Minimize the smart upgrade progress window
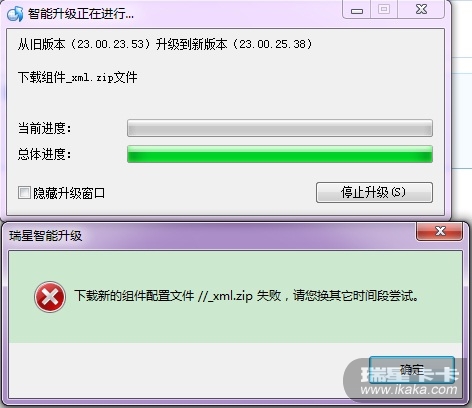Image resolution: width=472 pixels, height=408 pixels. tap(357, 10)
